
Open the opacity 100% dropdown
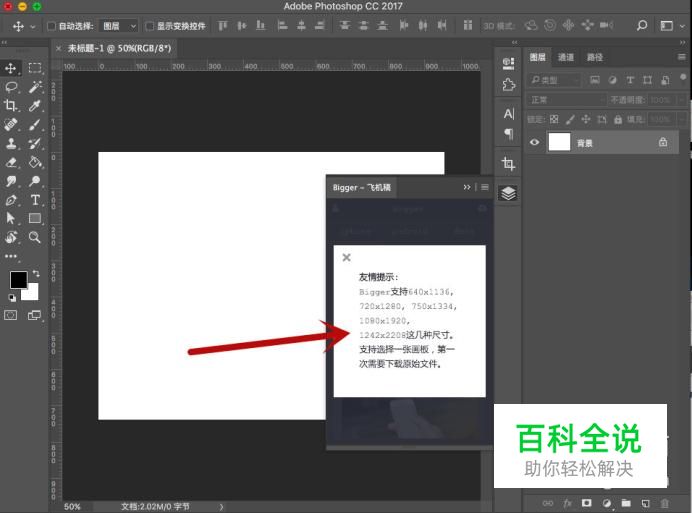pos(682,100)
